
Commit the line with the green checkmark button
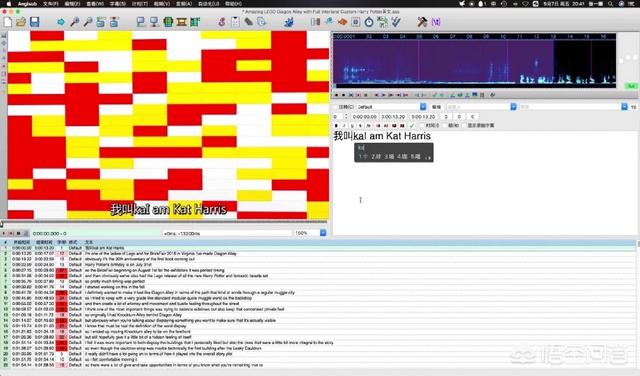coord(411,126)
